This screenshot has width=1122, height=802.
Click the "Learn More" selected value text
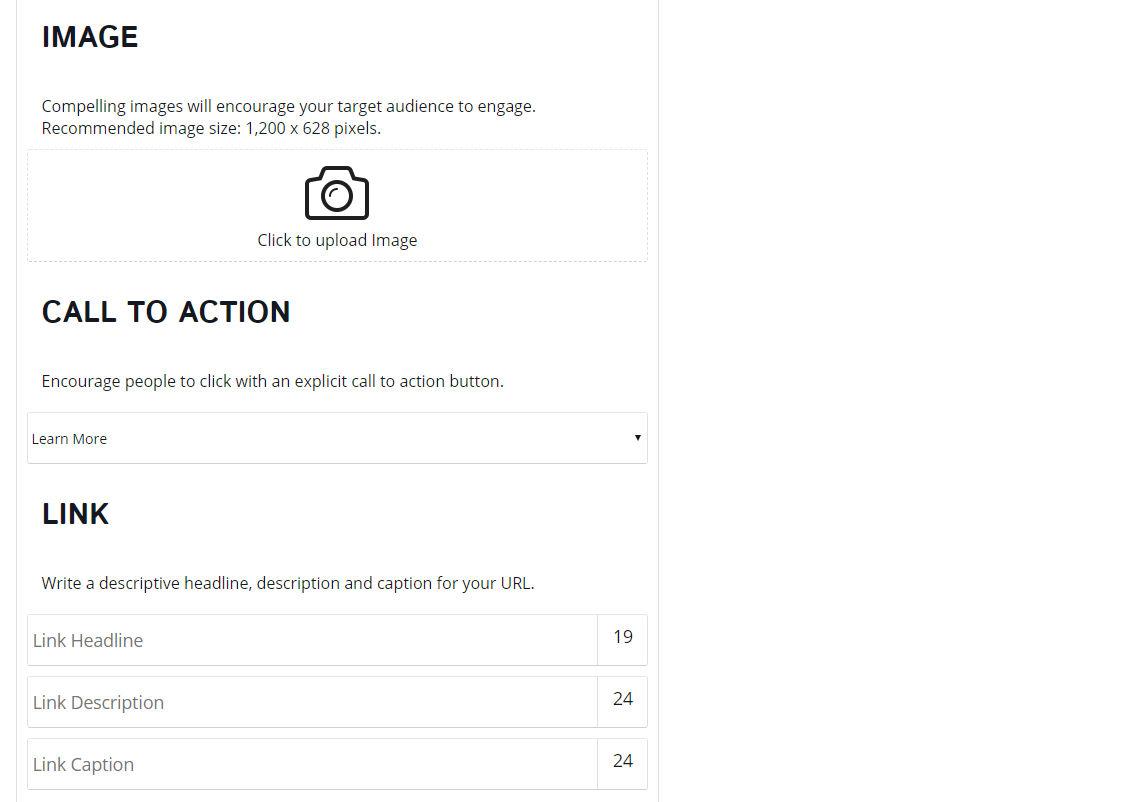coord(69,439)
